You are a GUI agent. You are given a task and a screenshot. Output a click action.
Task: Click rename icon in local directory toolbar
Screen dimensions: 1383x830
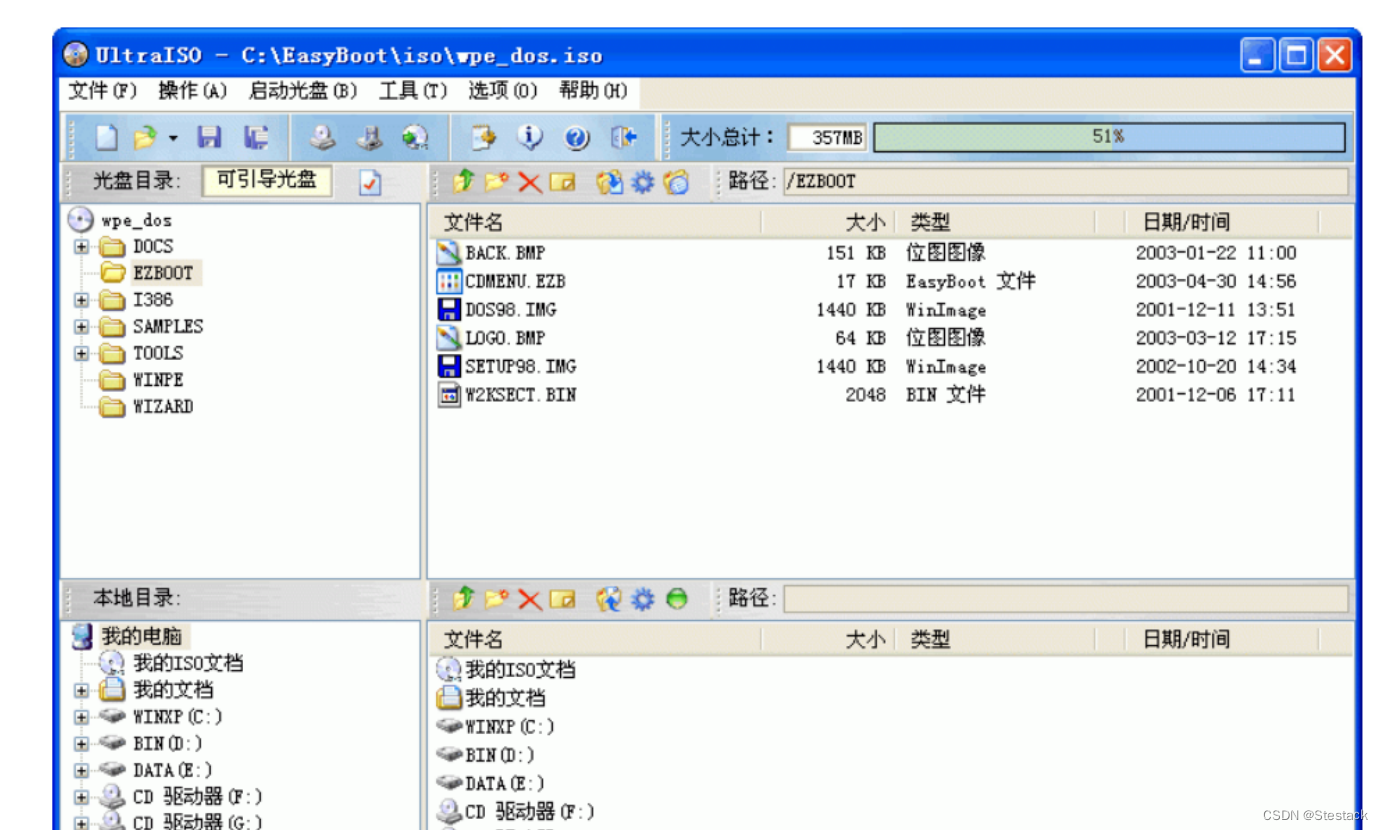(x=563, y=599)
